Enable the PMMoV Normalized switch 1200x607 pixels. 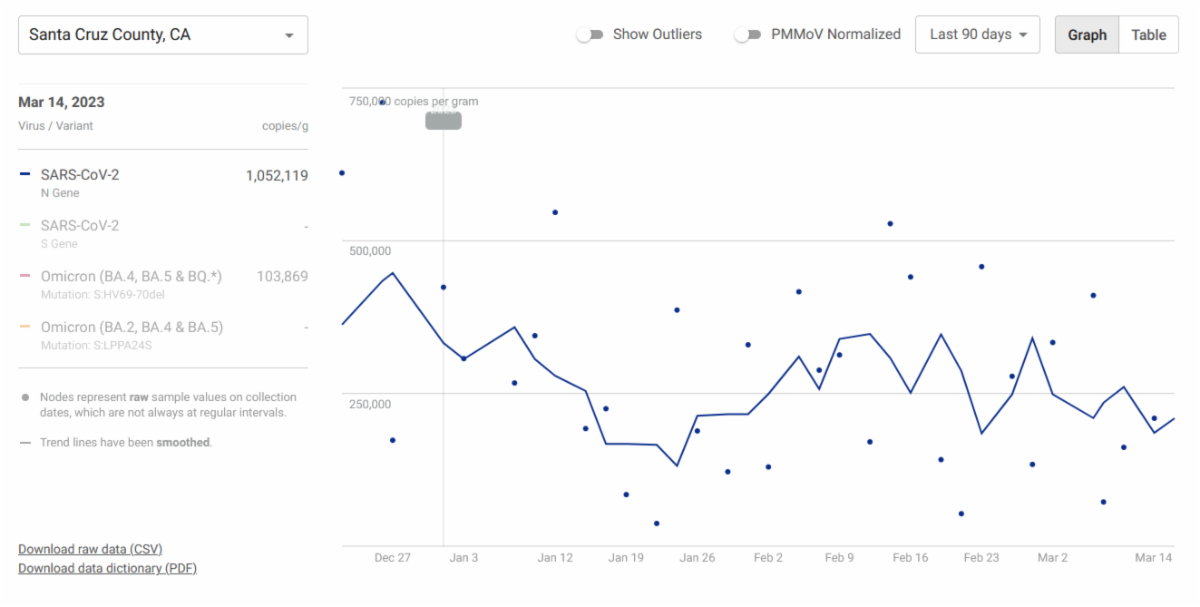(x=747, y=35)
